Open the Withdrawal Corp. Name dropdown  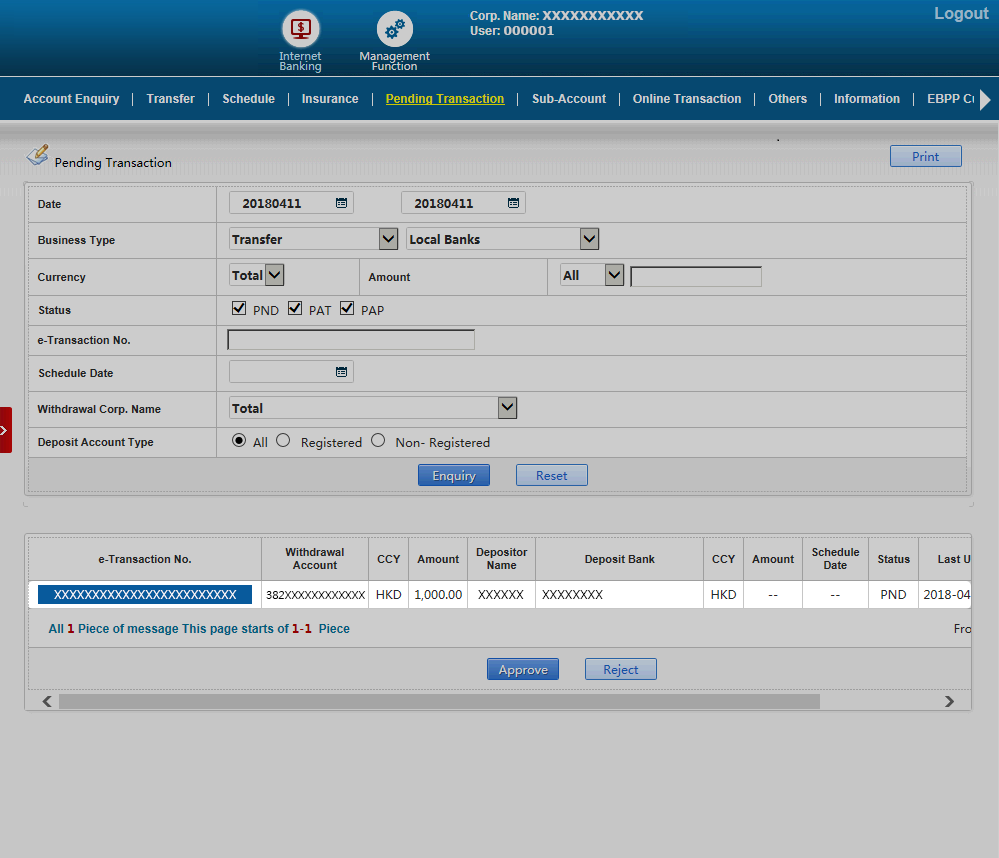pyautogui.click(x=507, y=408)
